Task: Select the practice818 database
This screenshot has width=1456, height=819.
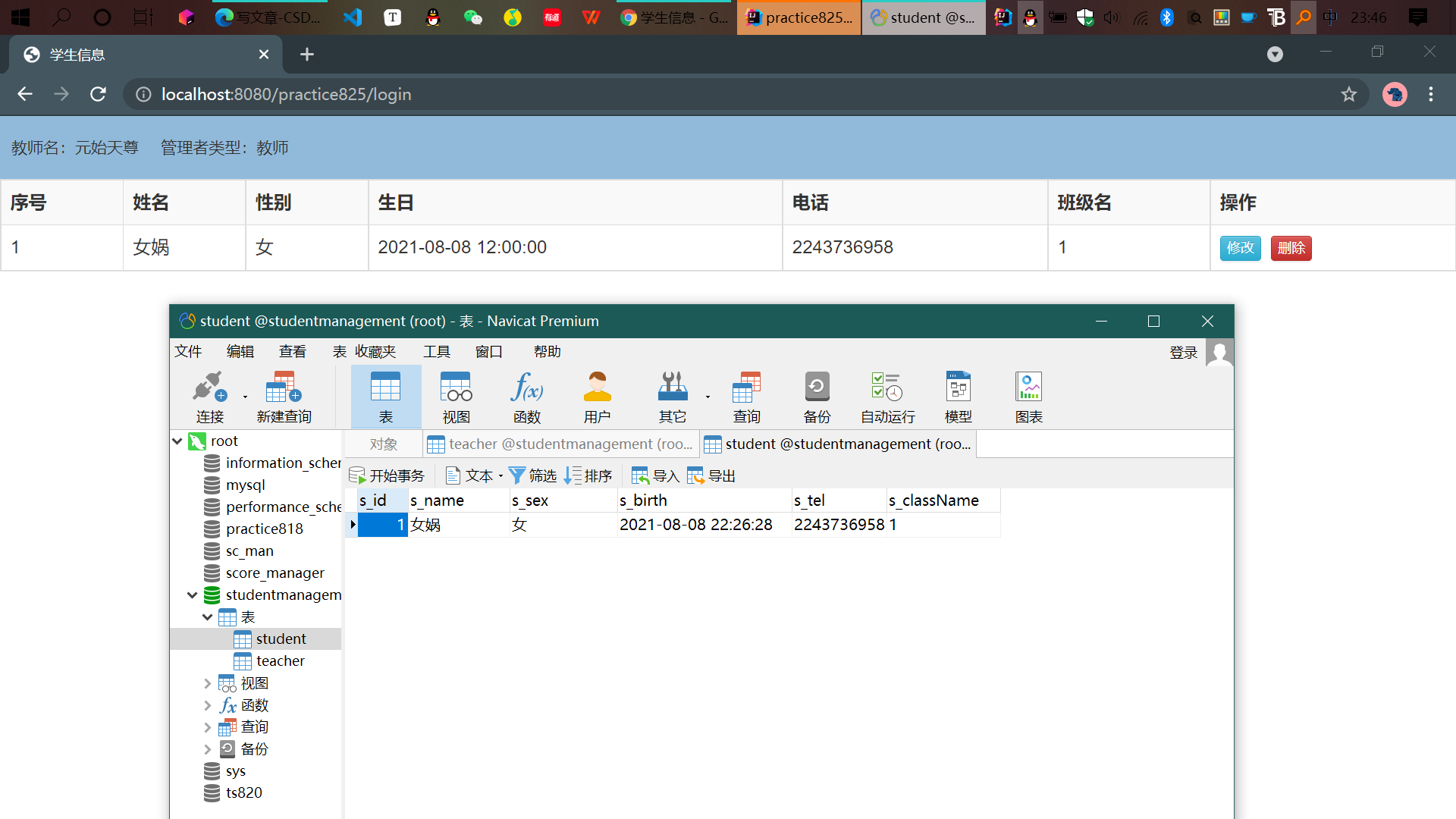Action: point(264,529)
